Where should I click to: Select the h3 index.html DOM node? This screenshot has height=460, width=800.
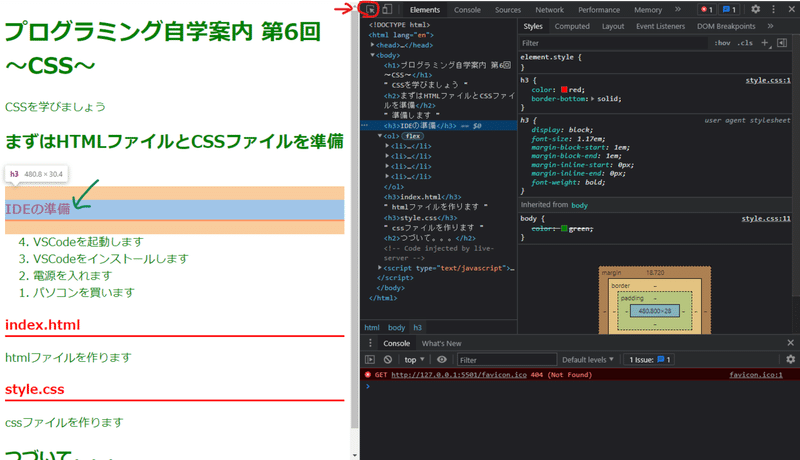click(x=422, y=197)
